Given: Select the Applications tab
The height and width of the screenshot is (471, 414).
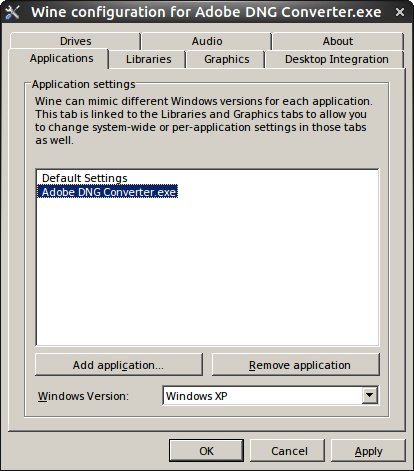Looking at the screenshot, I should (x=61, y=59).
